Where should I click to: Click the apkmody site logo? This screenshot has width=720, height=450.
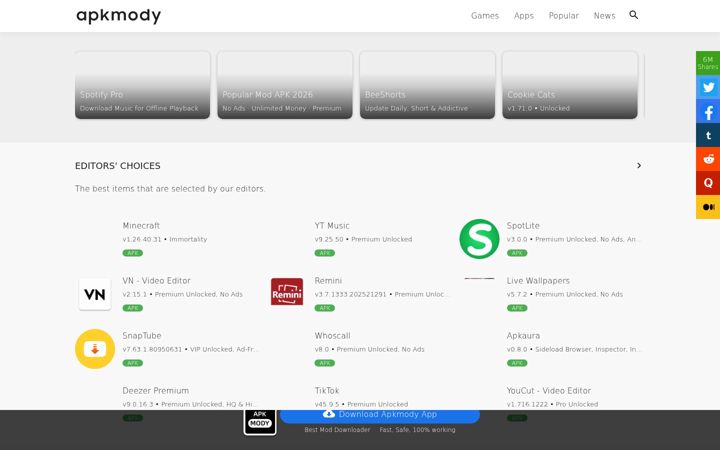(118, 16)
